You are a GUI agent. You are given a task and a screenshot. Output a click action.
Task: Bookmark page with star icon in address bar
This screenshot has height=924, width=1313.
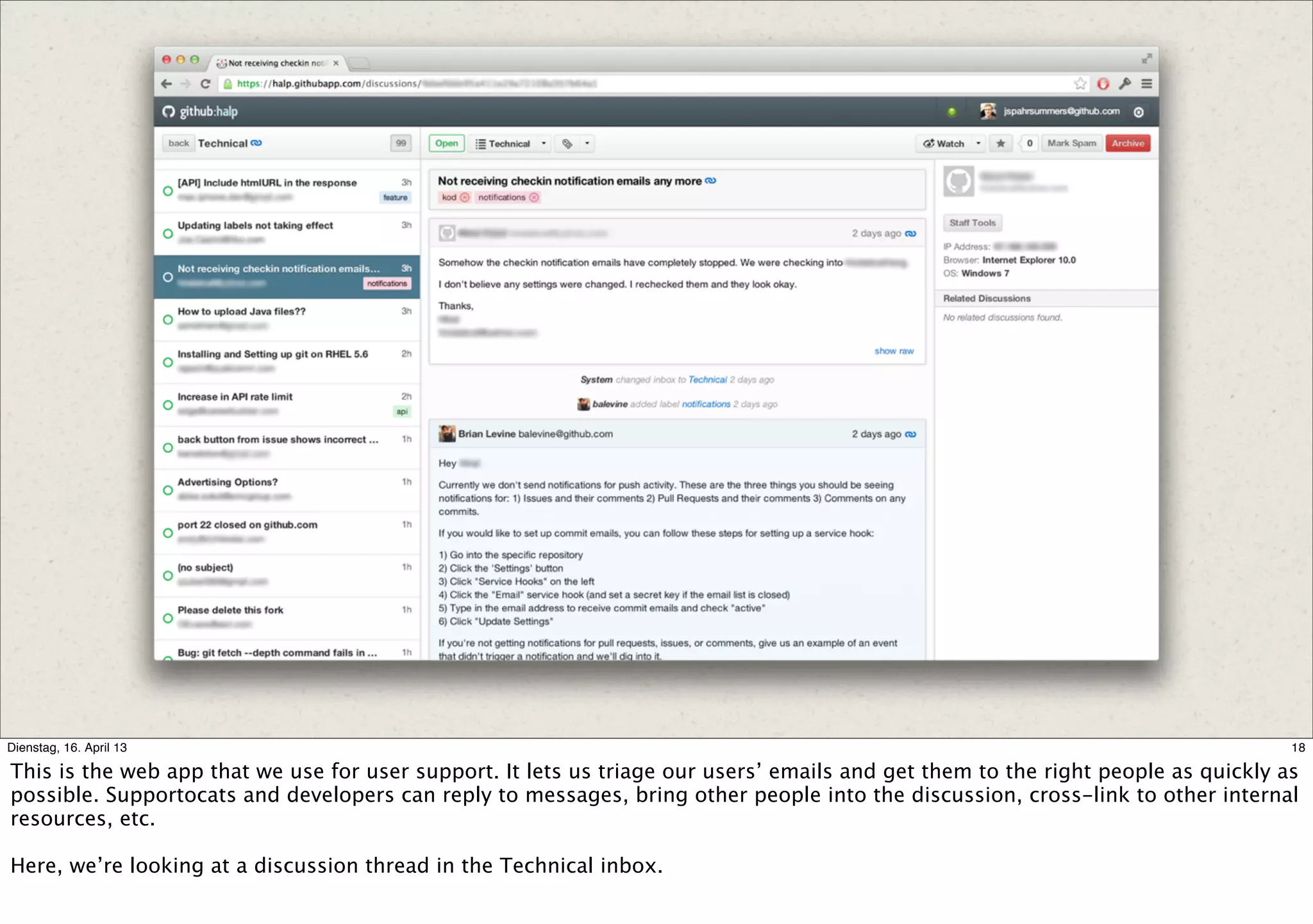point(1081,84)
